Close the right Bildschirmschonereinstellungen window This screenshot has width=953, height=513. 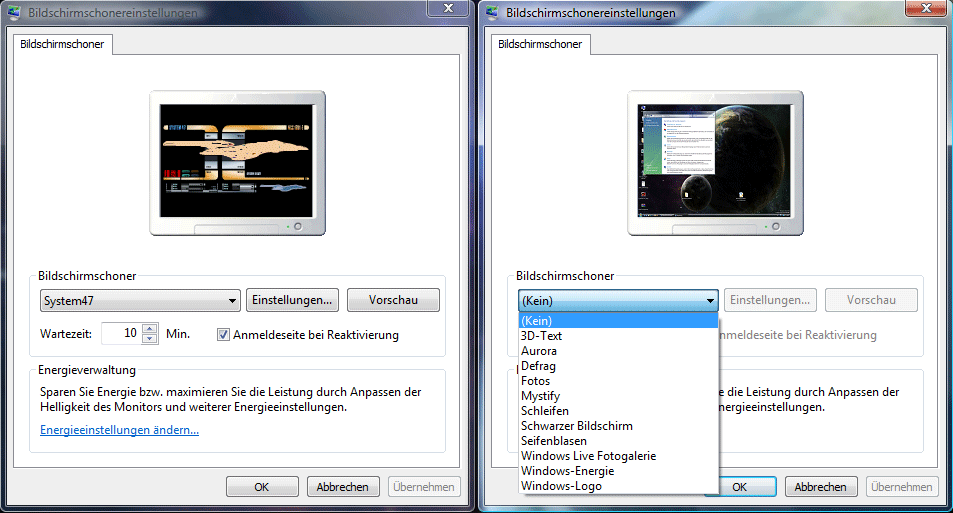(x=926, y=8)
